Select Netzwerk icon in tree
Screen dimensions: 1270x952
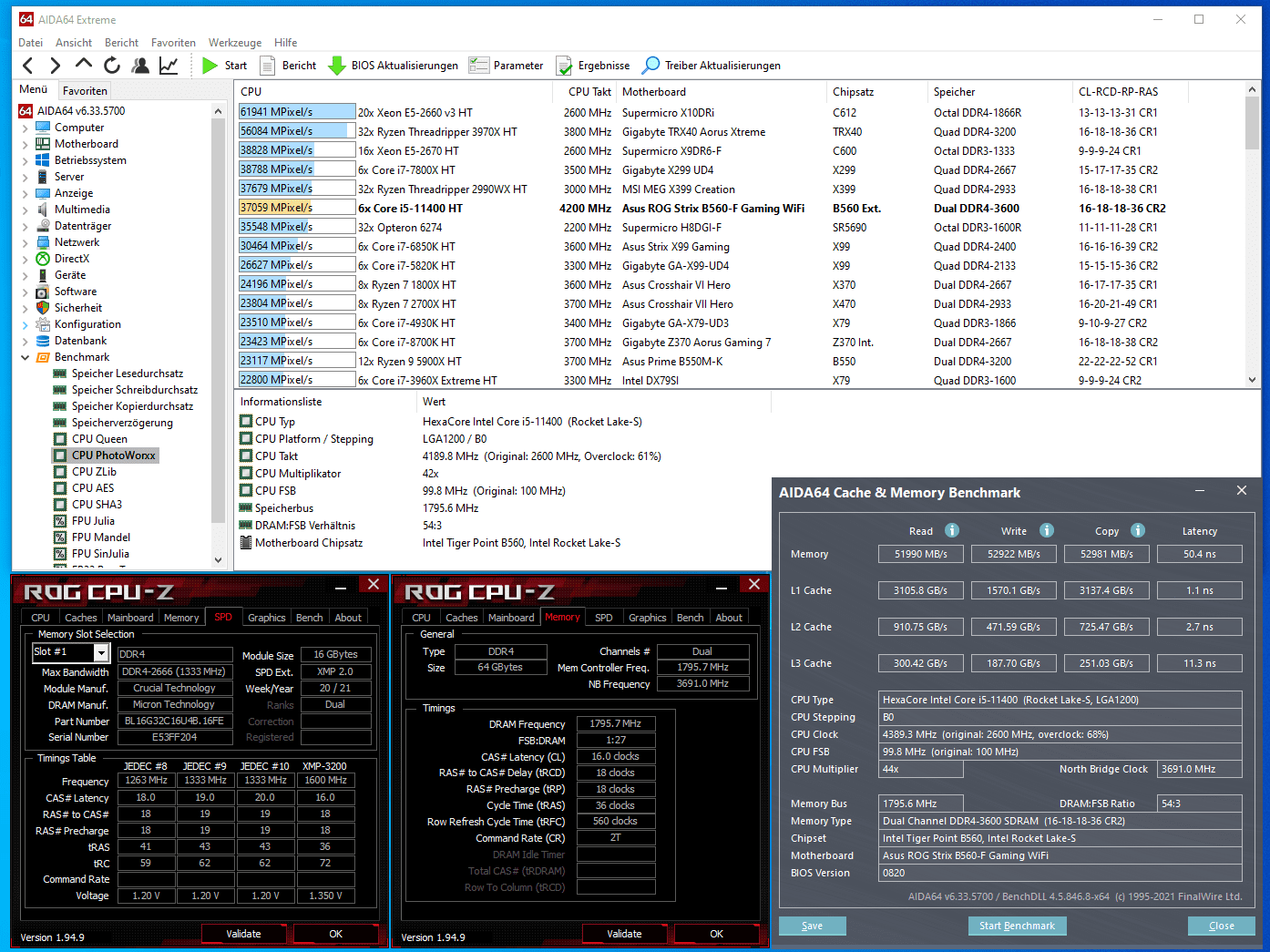(x=43, y=242)
